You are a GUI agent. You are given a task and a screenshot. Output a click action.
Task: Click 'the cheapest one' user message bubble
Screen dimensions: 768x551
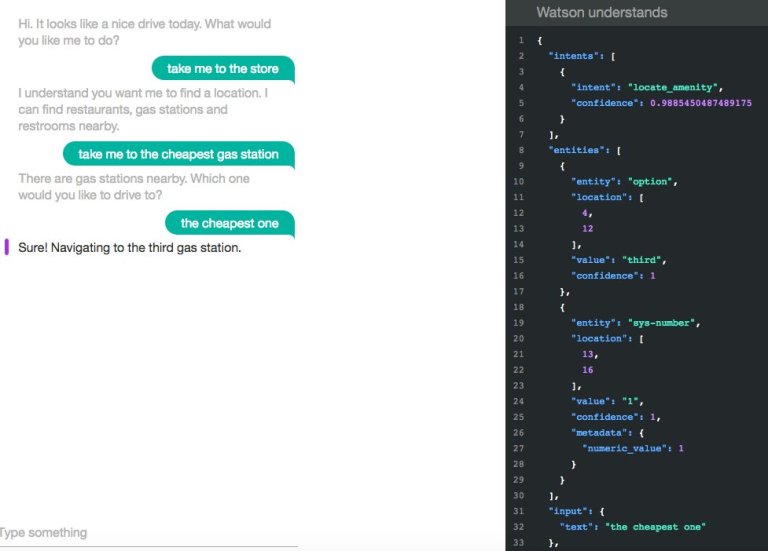tap(229, 223)
